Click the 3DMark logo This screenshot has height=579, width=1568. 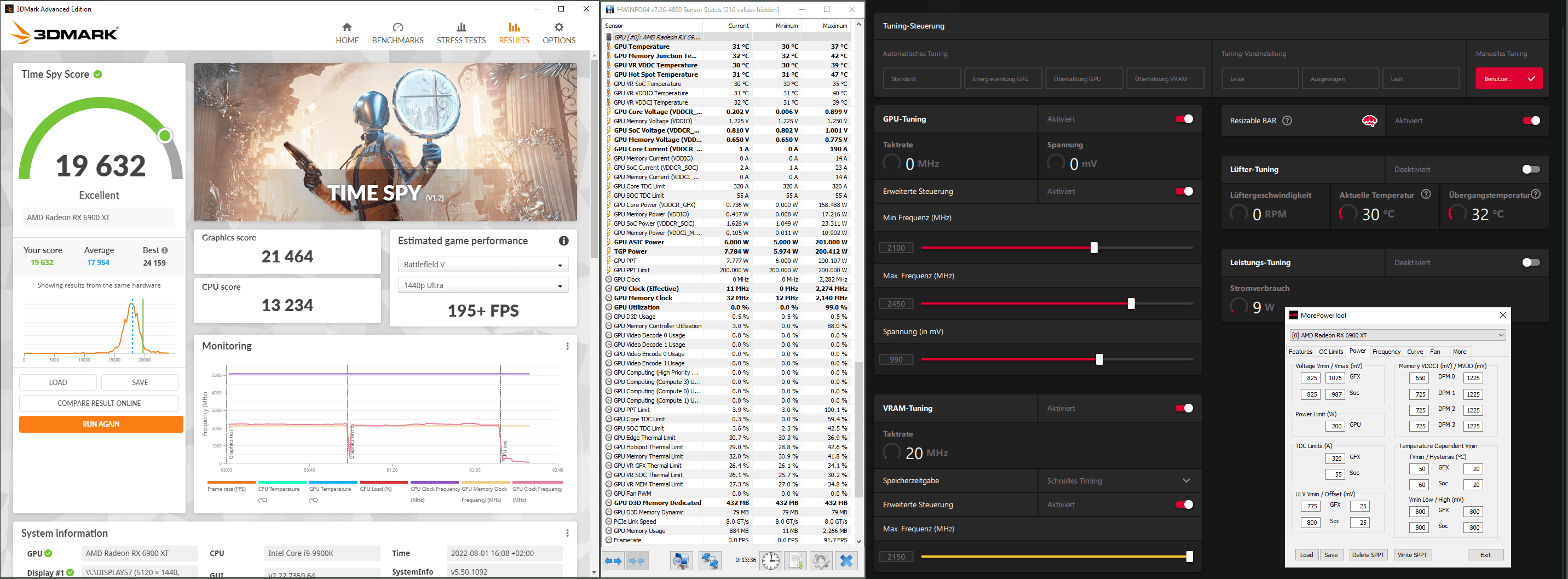[x=64, y=33]
